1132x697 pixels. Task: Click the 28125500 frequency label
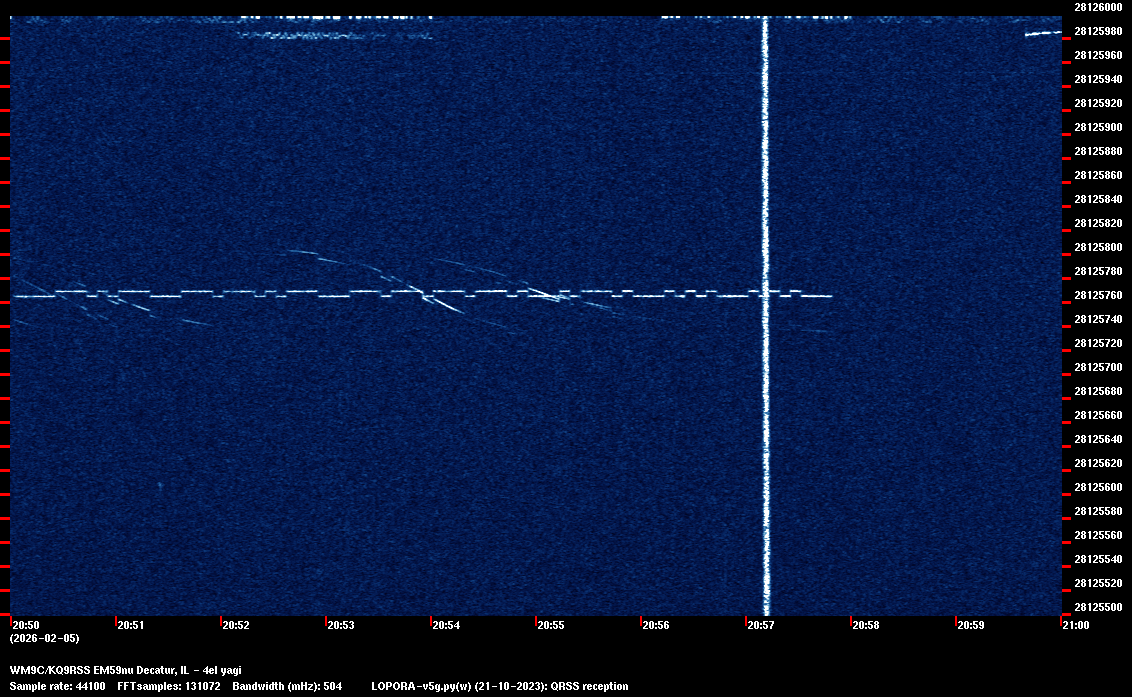(1097, 607)
